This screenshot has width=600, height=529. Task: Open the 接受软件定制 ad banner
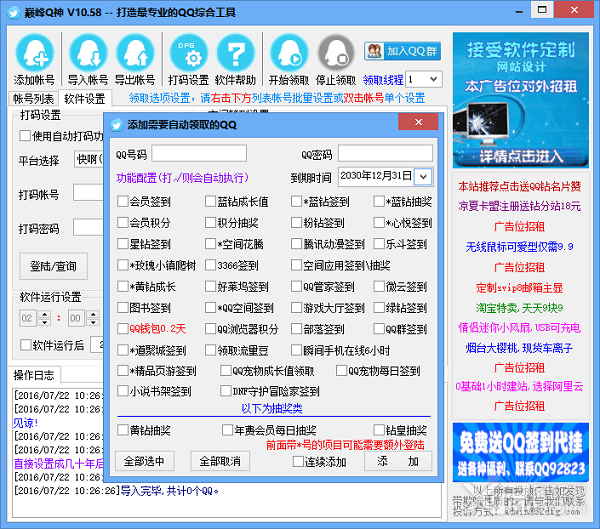tap(520, 100)
